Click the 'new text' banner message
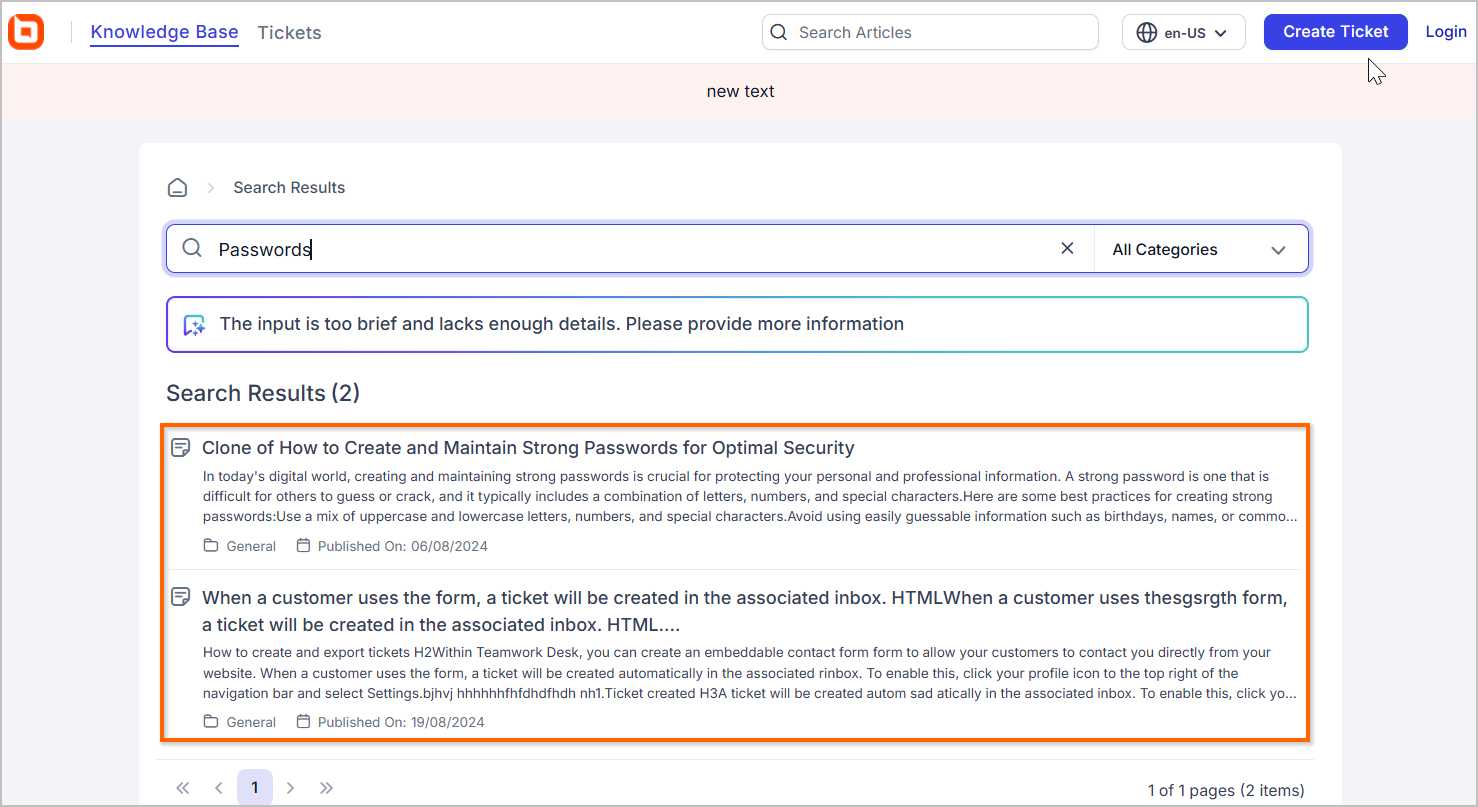Viewport: 1478px width, 807px height. pos(741,91)
